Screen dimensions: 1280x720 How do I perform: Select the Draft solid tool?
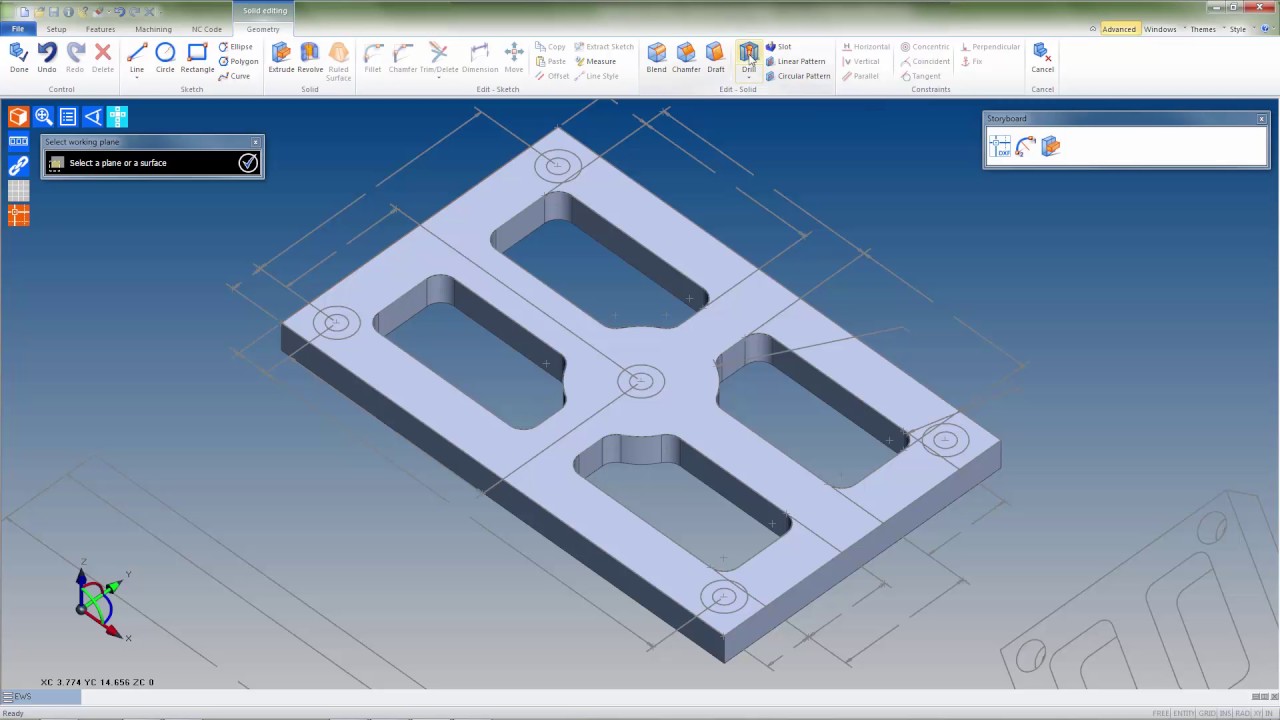[x=716, y=58]
